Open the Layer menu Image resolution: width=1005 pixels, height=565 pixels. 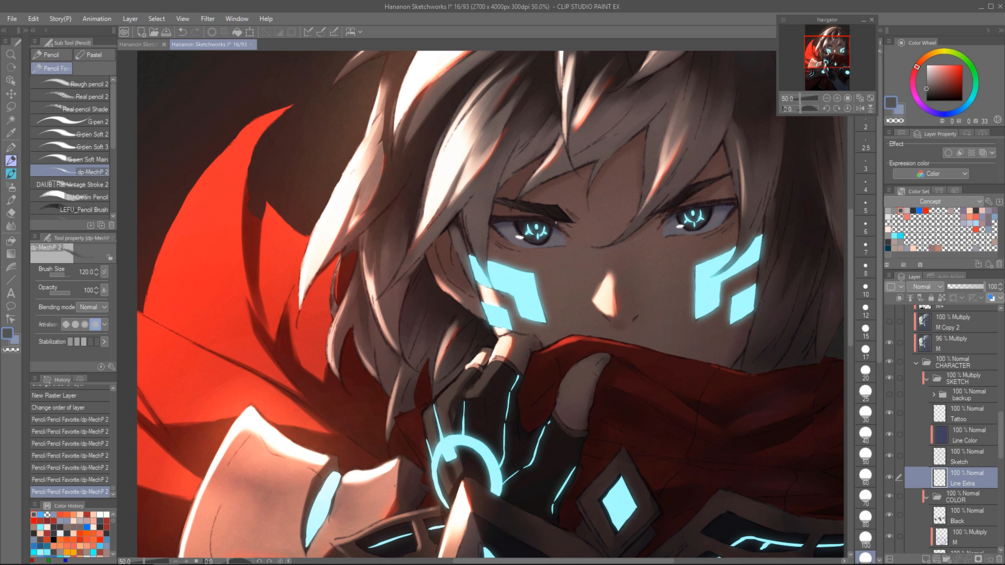[x=130, y=19]
